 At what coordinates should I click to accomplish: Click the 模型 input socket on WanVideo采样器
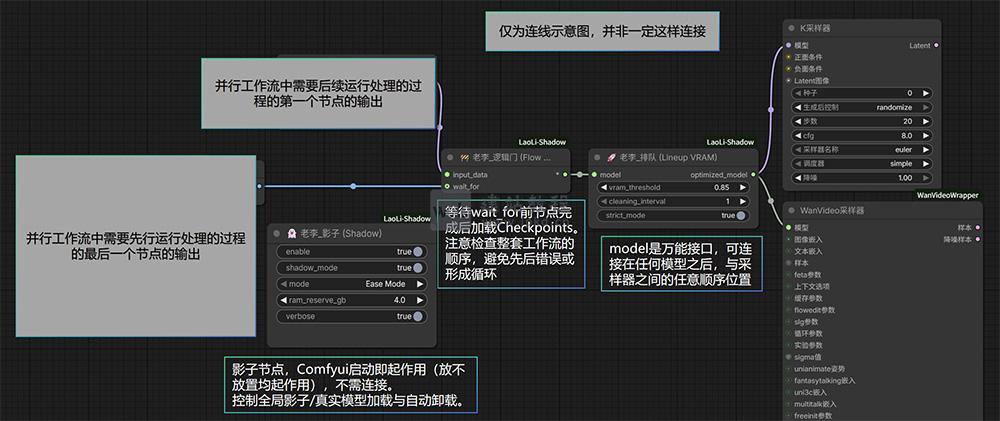coord(788,228)
